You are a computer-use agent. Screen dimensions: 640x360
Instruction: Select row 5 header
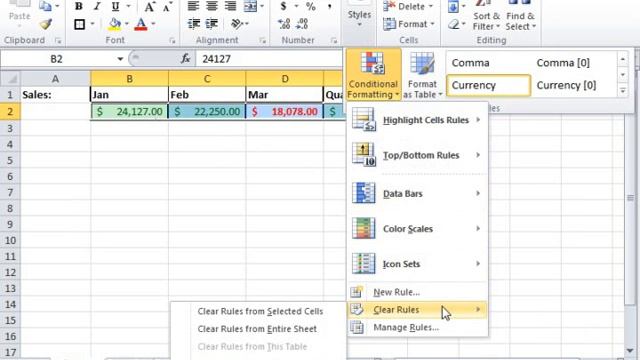[x=10, y=160]
